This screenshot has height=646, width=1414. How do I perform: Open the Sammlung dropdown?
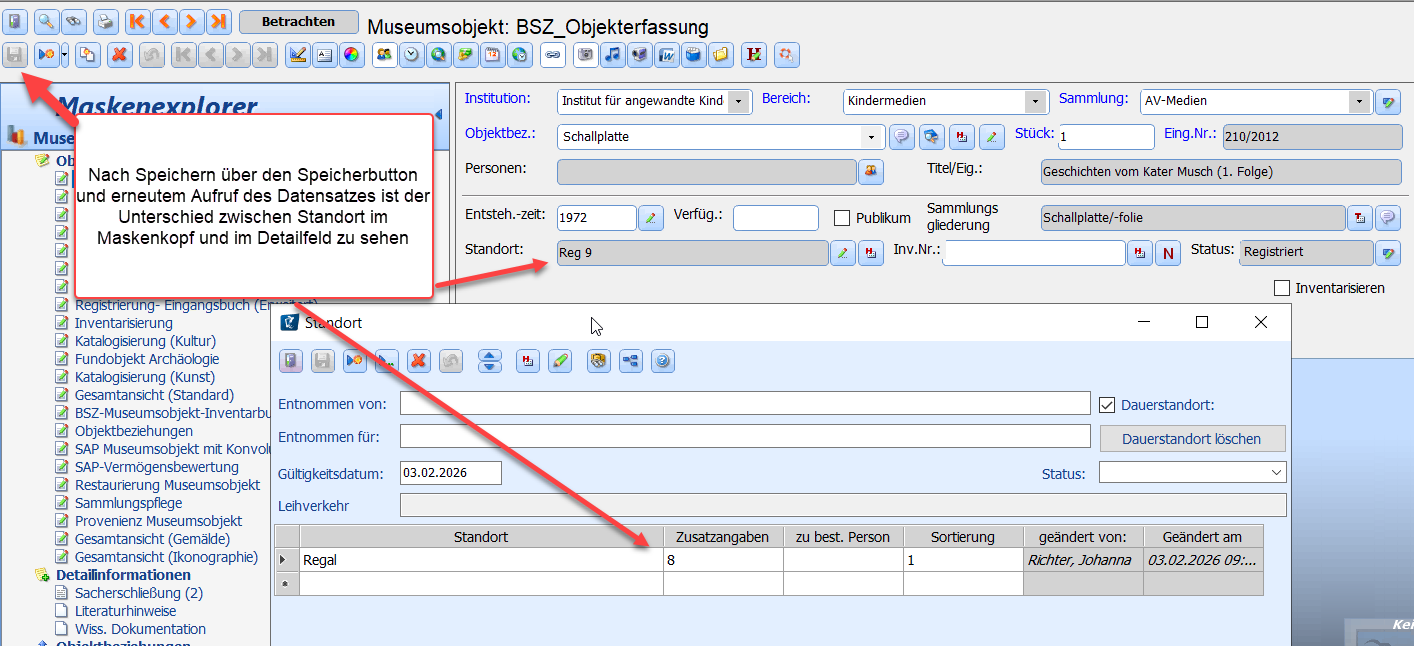[1358, 101]
